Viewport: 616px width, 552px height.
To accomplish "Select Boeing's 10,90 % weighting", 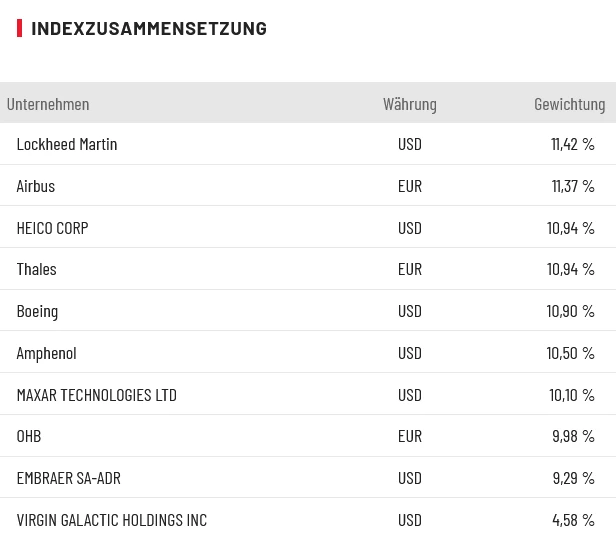I will click(570, 311).
